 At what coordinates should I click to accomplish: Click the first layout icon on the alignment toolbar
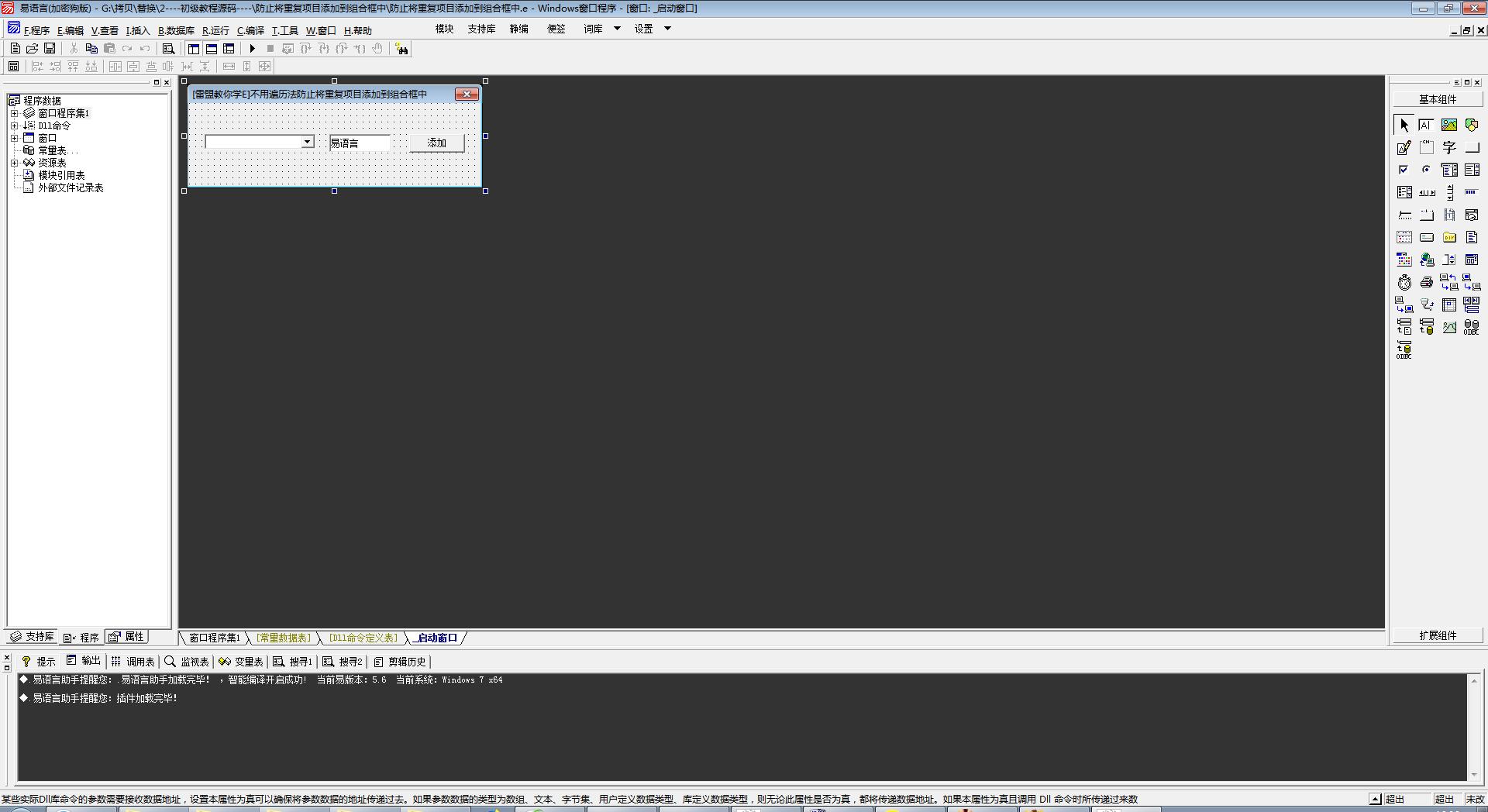pyautogui.click(x=13, y=67)
